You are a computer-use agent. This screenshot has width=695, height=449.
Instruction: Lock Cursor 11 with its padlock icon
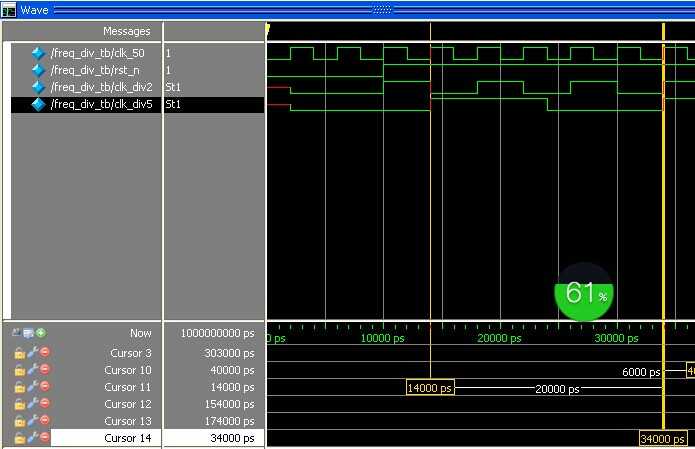[x=20, y=387]
